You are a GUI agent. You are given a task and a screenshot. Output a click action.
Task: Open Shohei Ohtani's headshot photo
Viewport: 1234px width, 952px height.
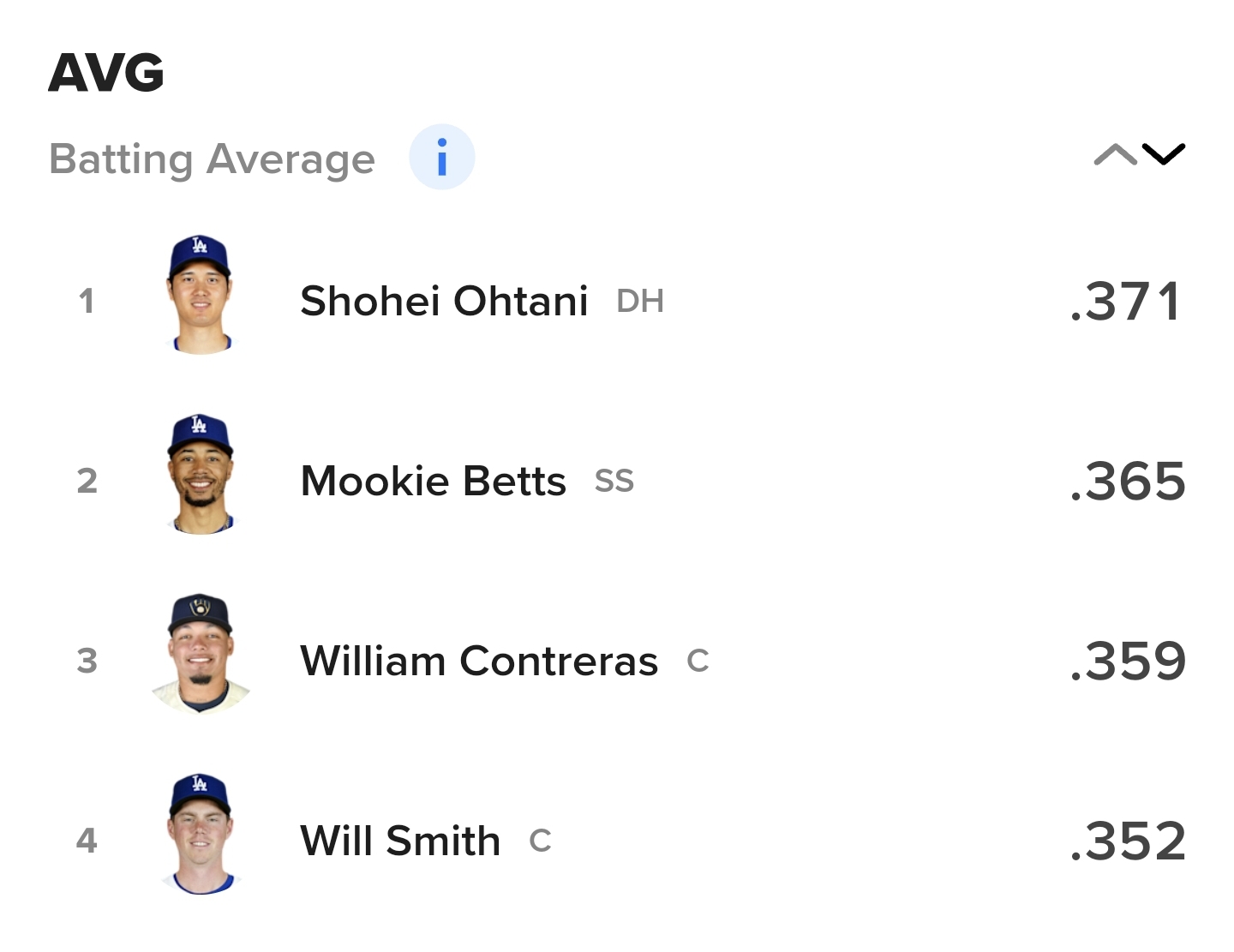click(200, 293)
